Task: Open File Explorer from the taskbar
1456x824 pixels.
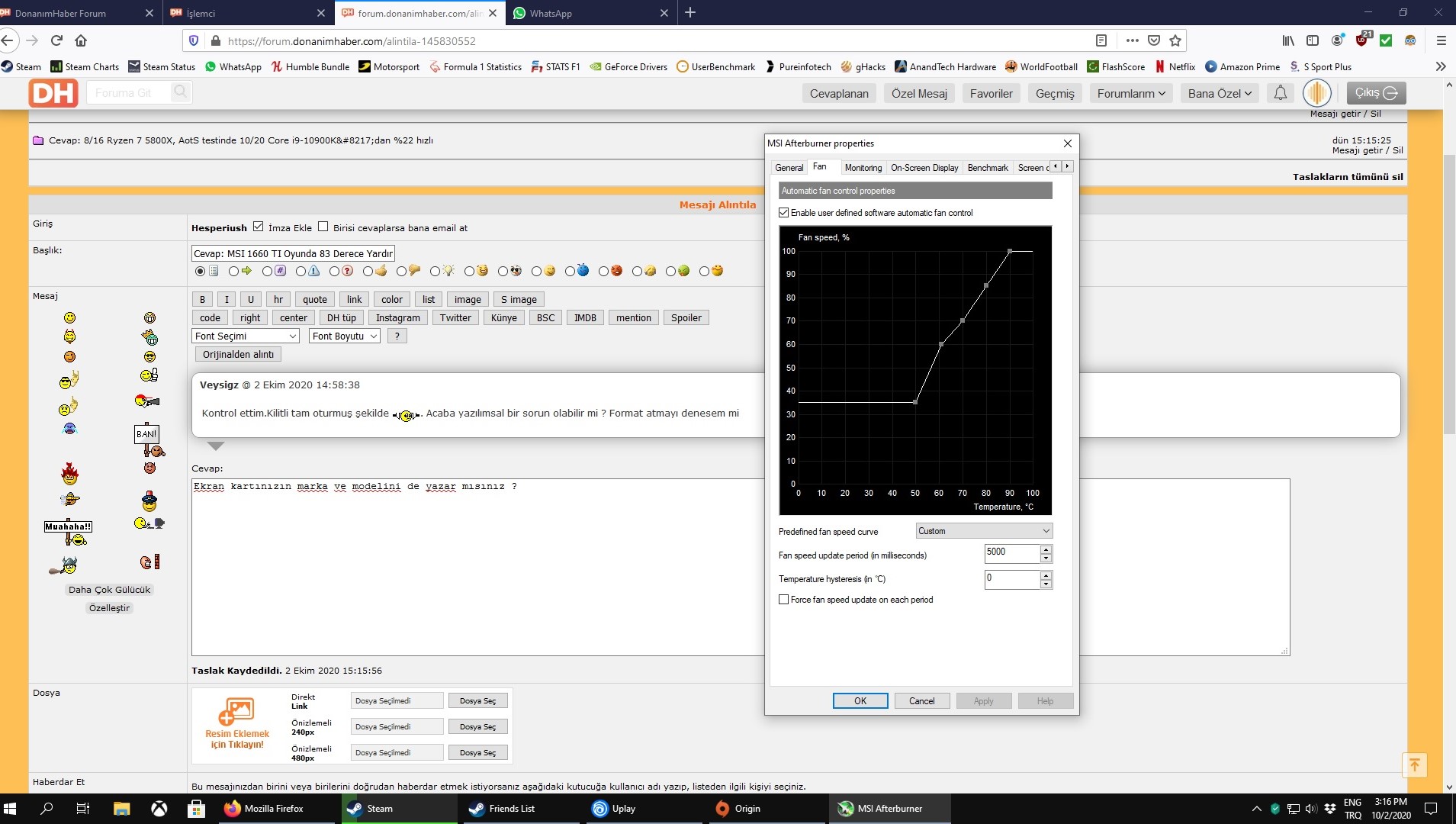Action: (121, 809)
